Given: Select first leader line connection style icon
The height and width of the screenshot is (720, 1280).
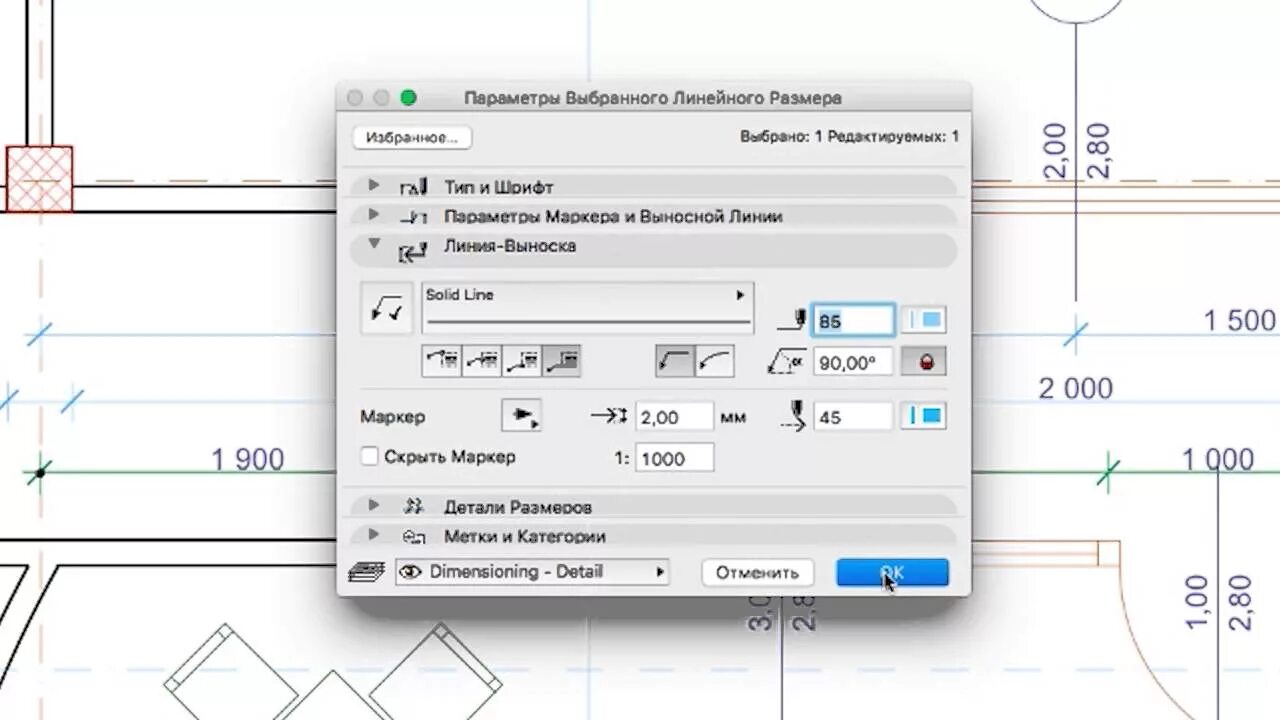Looking at the screenshot, I should [x=441, y=361].
